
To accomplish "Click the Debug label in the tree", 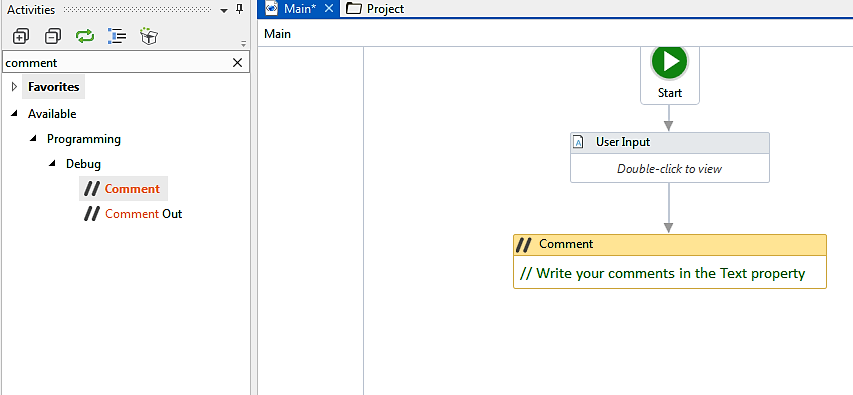I will 83,164.
